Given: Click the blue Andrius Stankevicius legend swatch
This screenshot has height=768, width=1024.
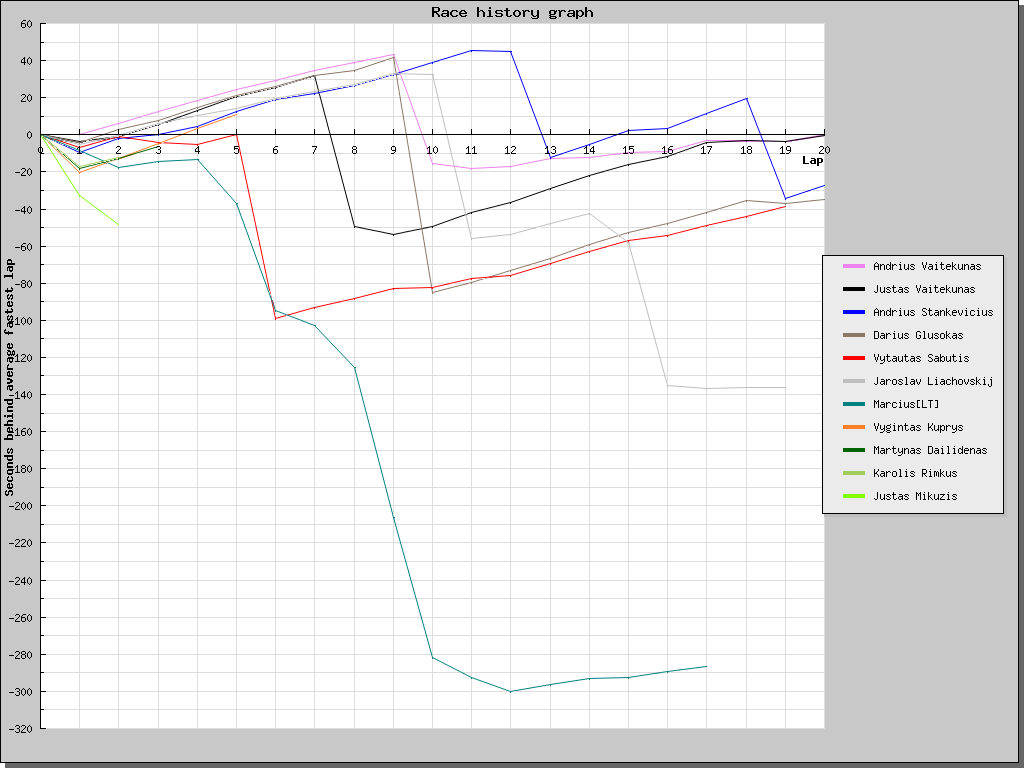Looking at the screenshot, I should [x=854, y=312].
